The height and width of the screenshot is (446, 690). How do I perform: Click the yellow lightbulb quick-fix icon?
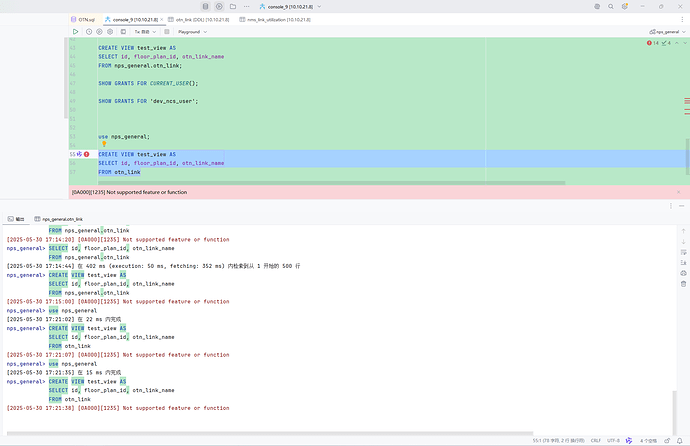[x=104, y=143]
